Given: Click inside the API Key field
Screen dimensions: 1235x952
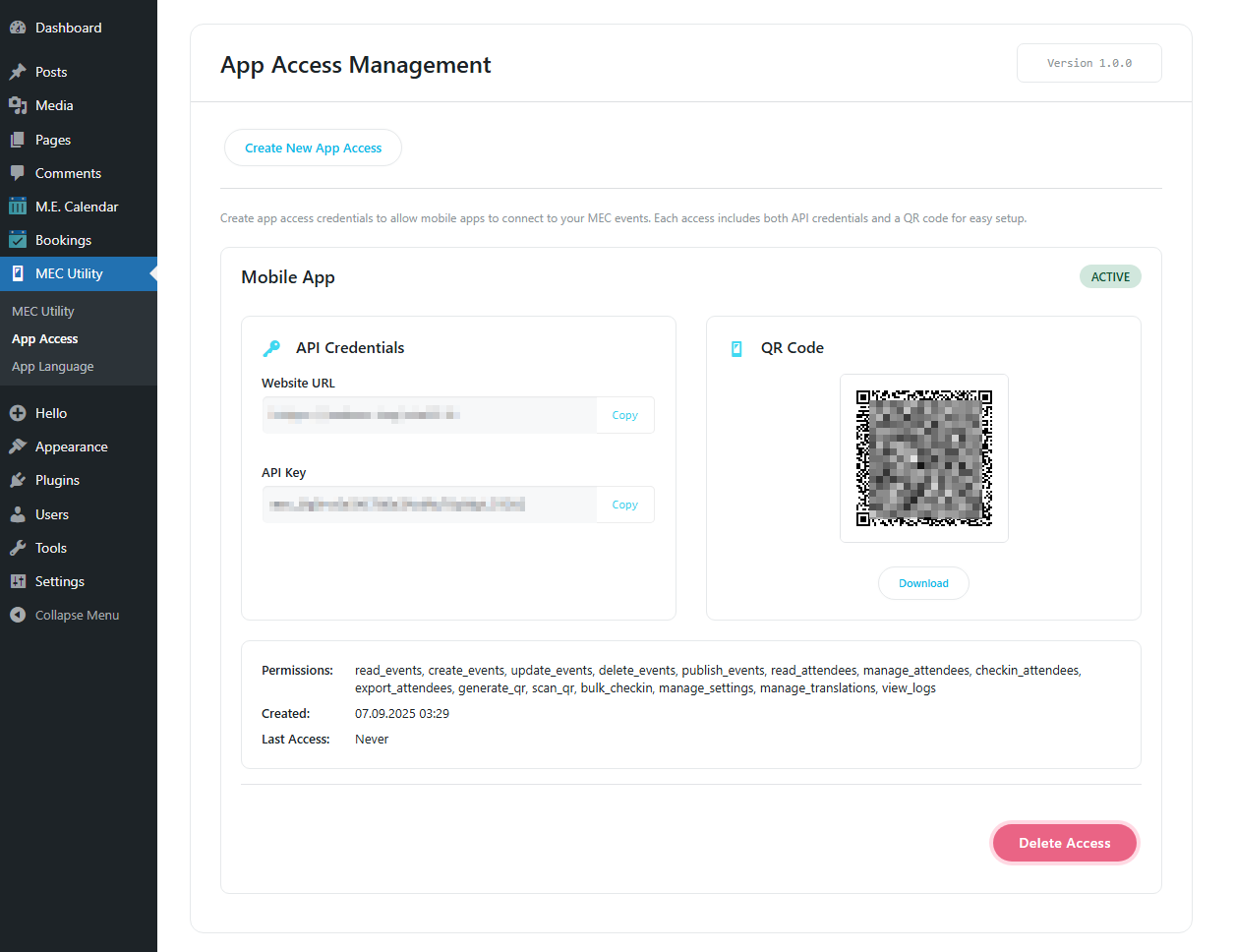Looking at the screenshot, I should [x=429, y=505].
